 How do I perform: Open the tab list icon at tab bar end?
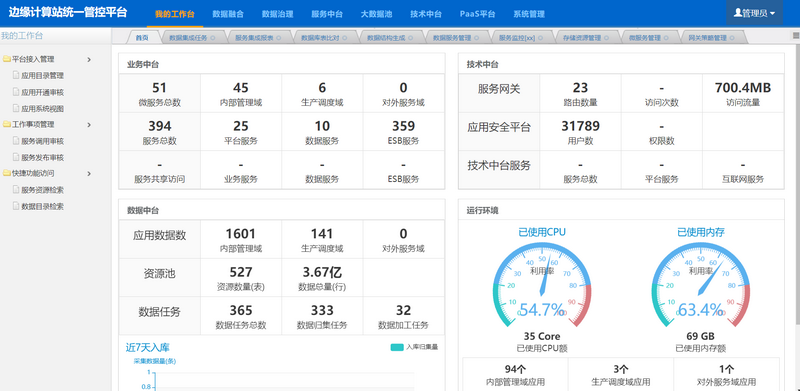pos(796,36)
